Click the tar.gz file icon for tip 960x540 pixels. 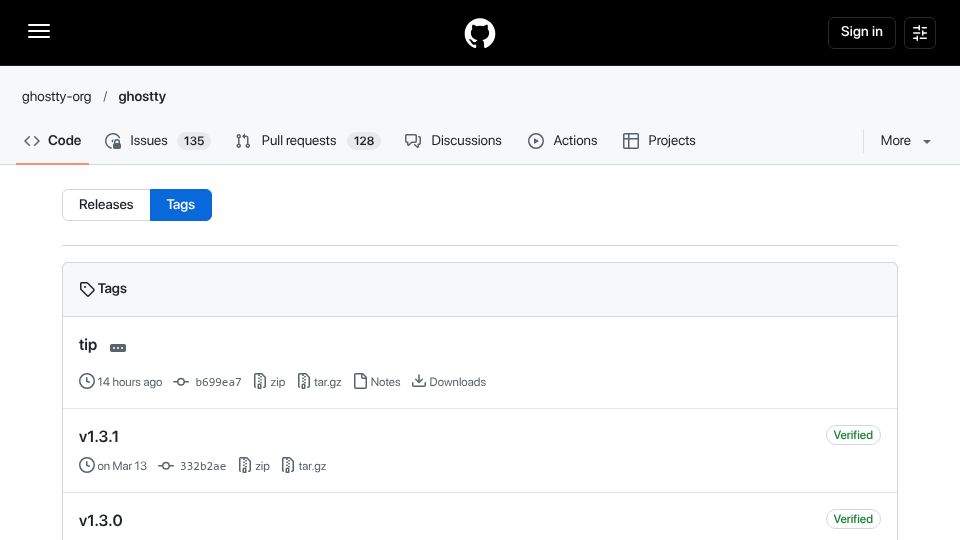coord(304,381)
